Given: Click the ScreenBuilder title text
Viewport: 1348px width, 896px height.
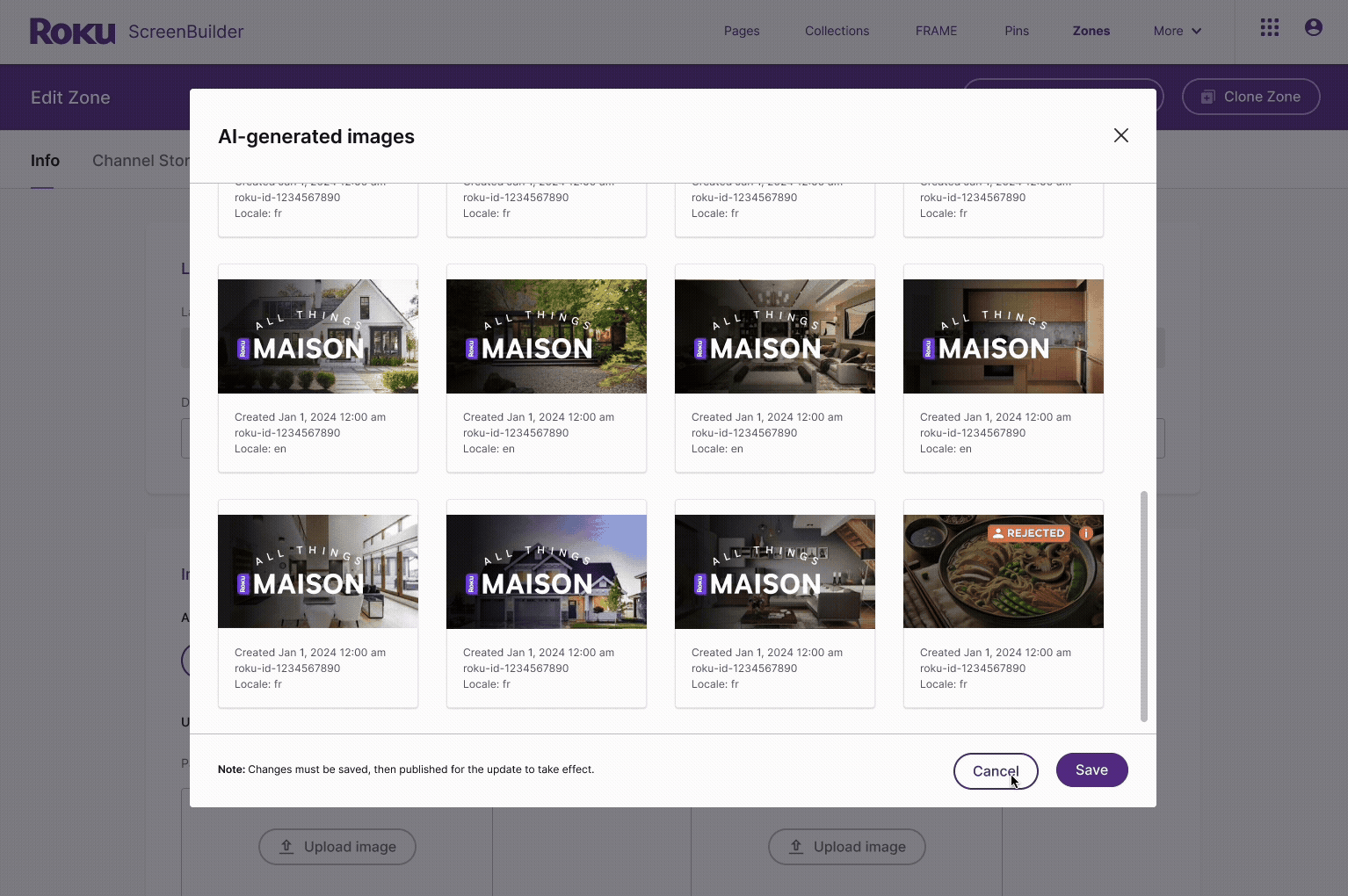Looking at the screenshot, I should click(x=186, y=32).
